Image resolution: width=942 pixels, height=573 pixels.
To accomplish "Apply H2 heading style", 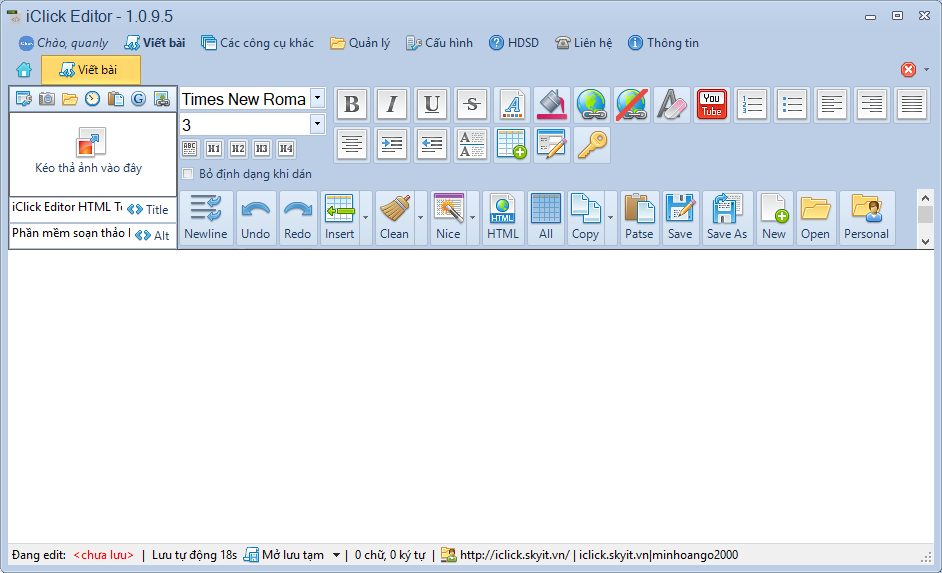I will point(238,148).
